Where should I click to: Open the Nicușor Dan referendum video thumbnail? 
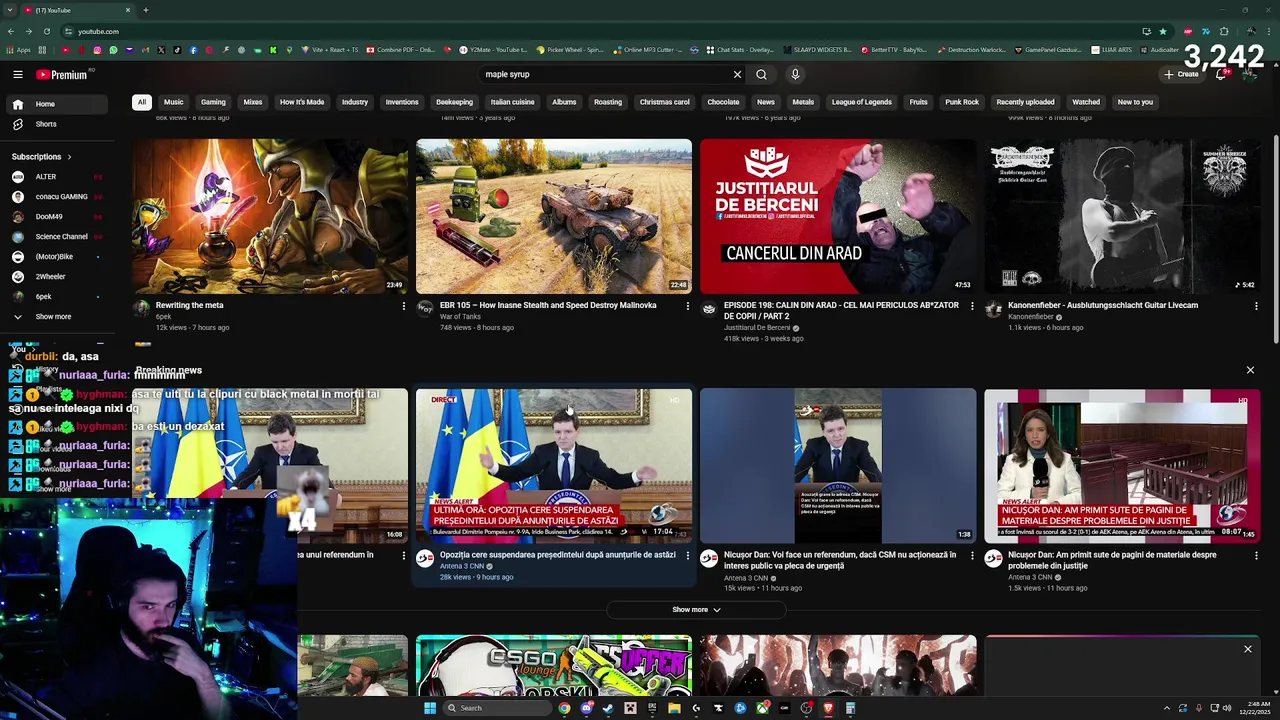click(x=838, y=466)
